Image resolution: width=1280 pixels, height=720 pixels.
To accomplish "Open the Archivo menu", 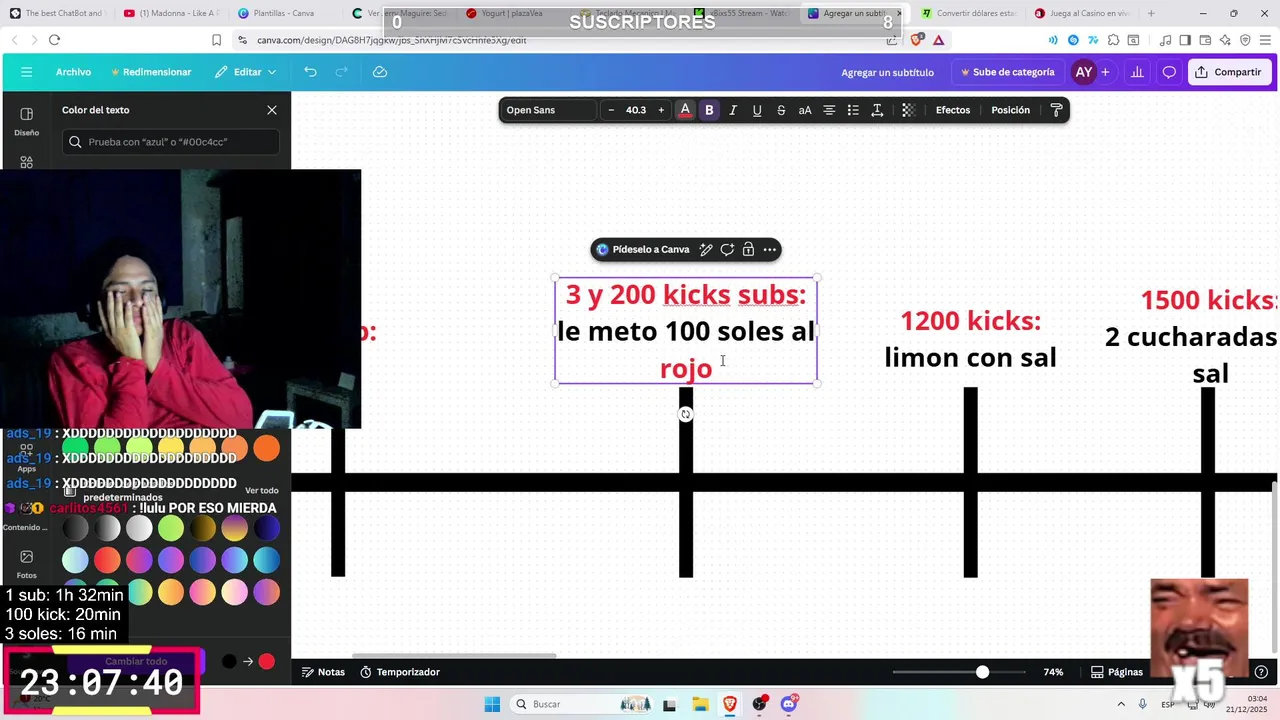I will [73, 72].
